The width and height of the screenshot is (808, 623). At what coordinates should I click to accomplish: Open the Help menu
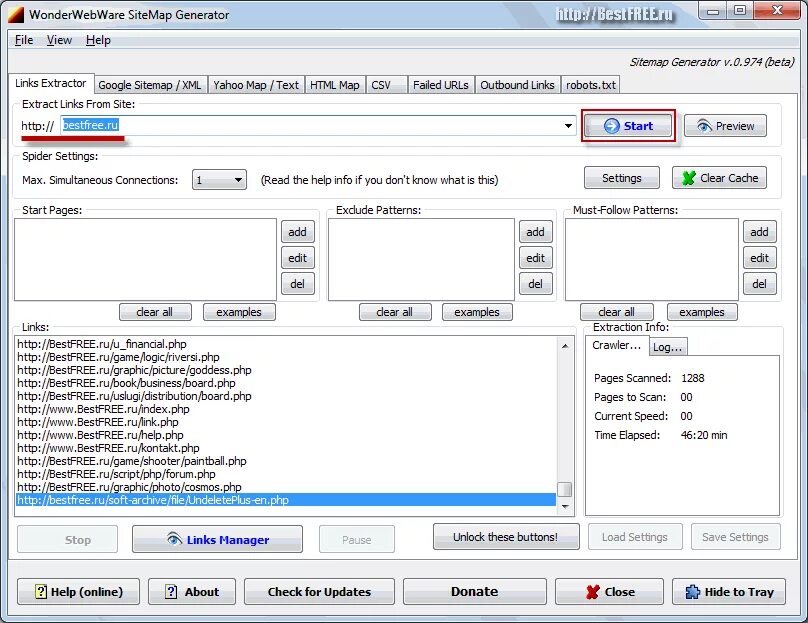98,40
